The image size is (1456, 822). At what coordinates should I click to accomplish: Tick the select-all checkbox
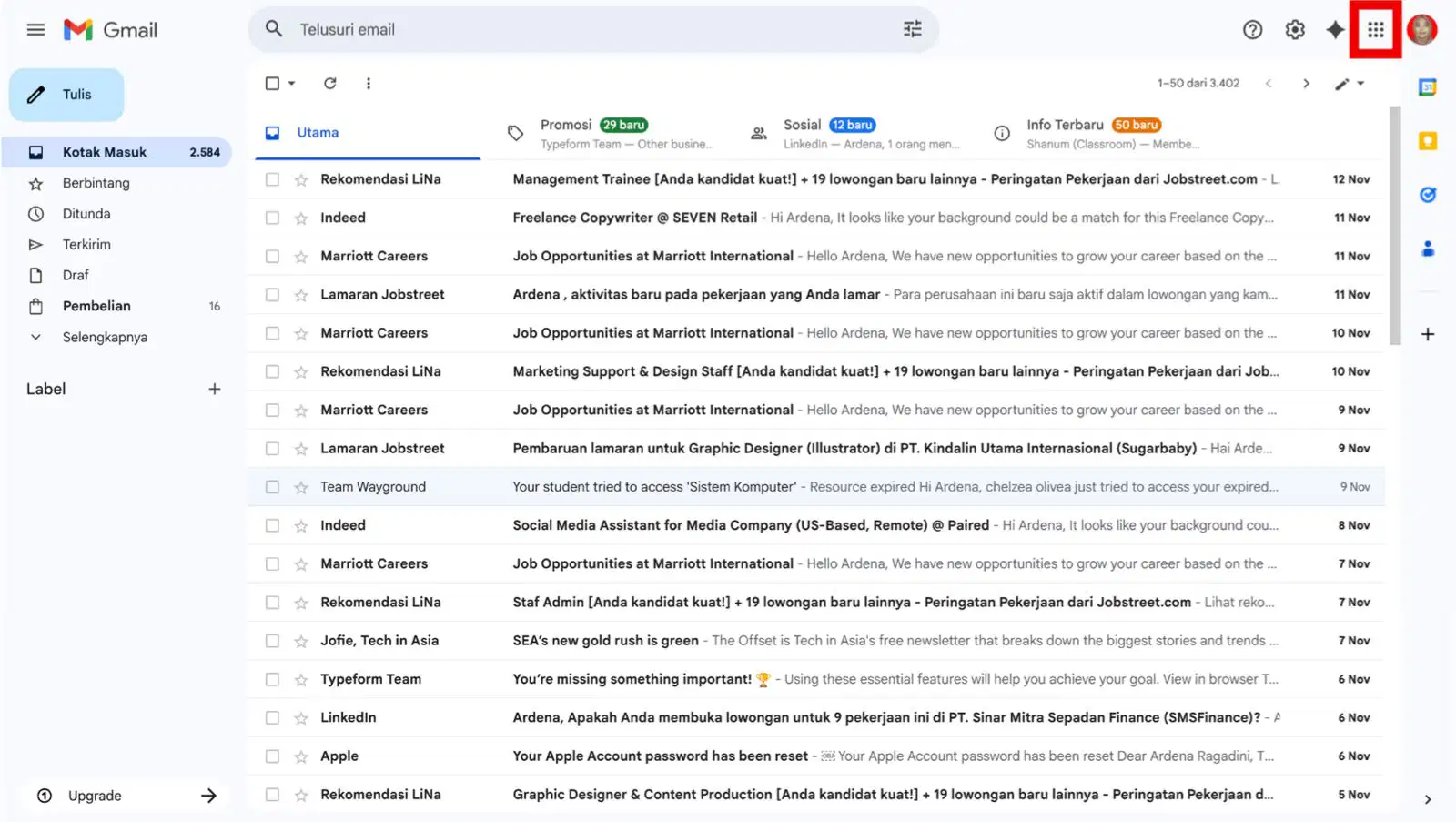pos(272,84)
